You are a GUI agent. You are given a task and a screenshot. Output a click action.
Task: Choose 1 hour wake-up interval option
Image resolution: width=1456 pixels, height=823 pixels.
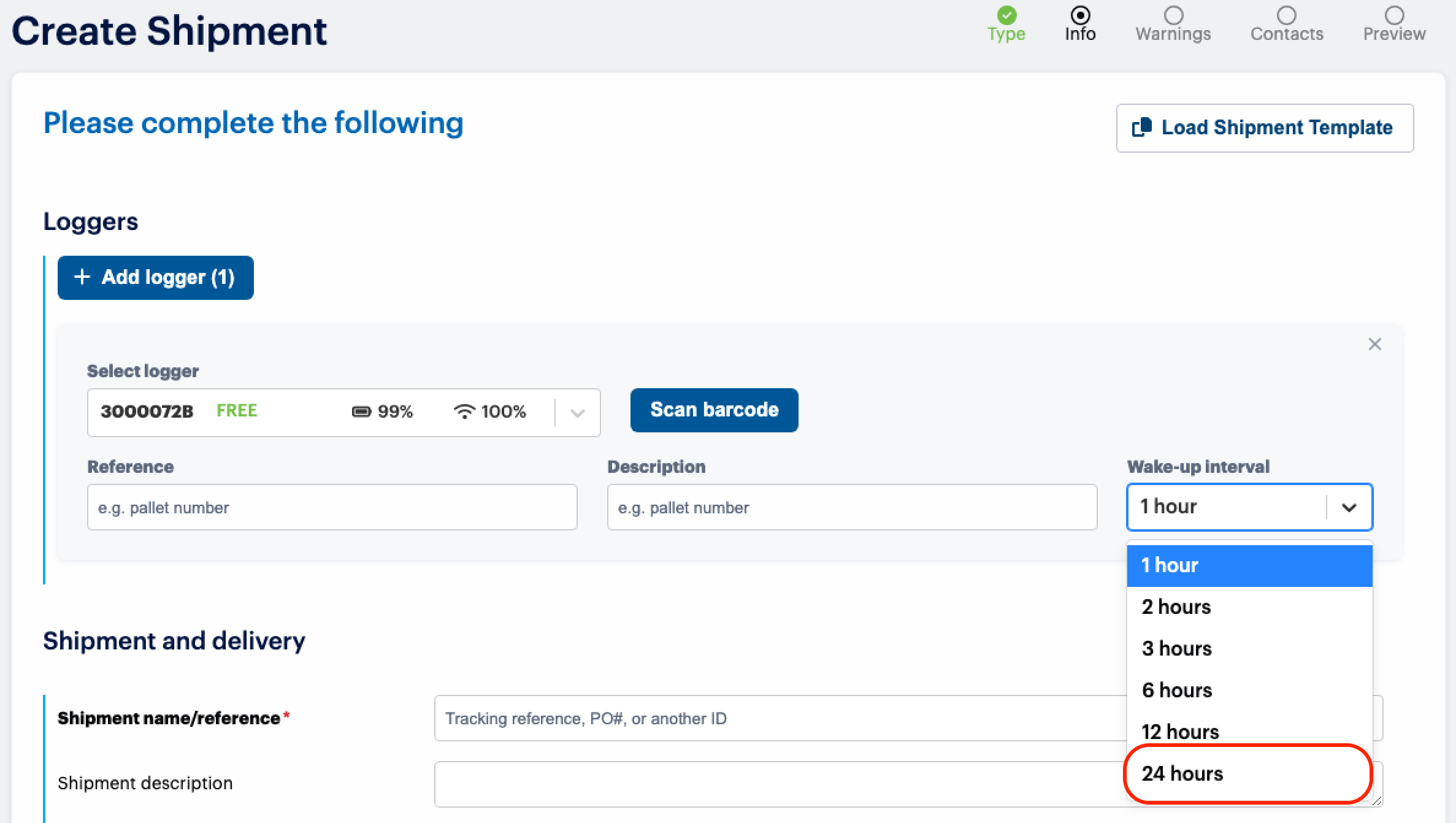1249,565
